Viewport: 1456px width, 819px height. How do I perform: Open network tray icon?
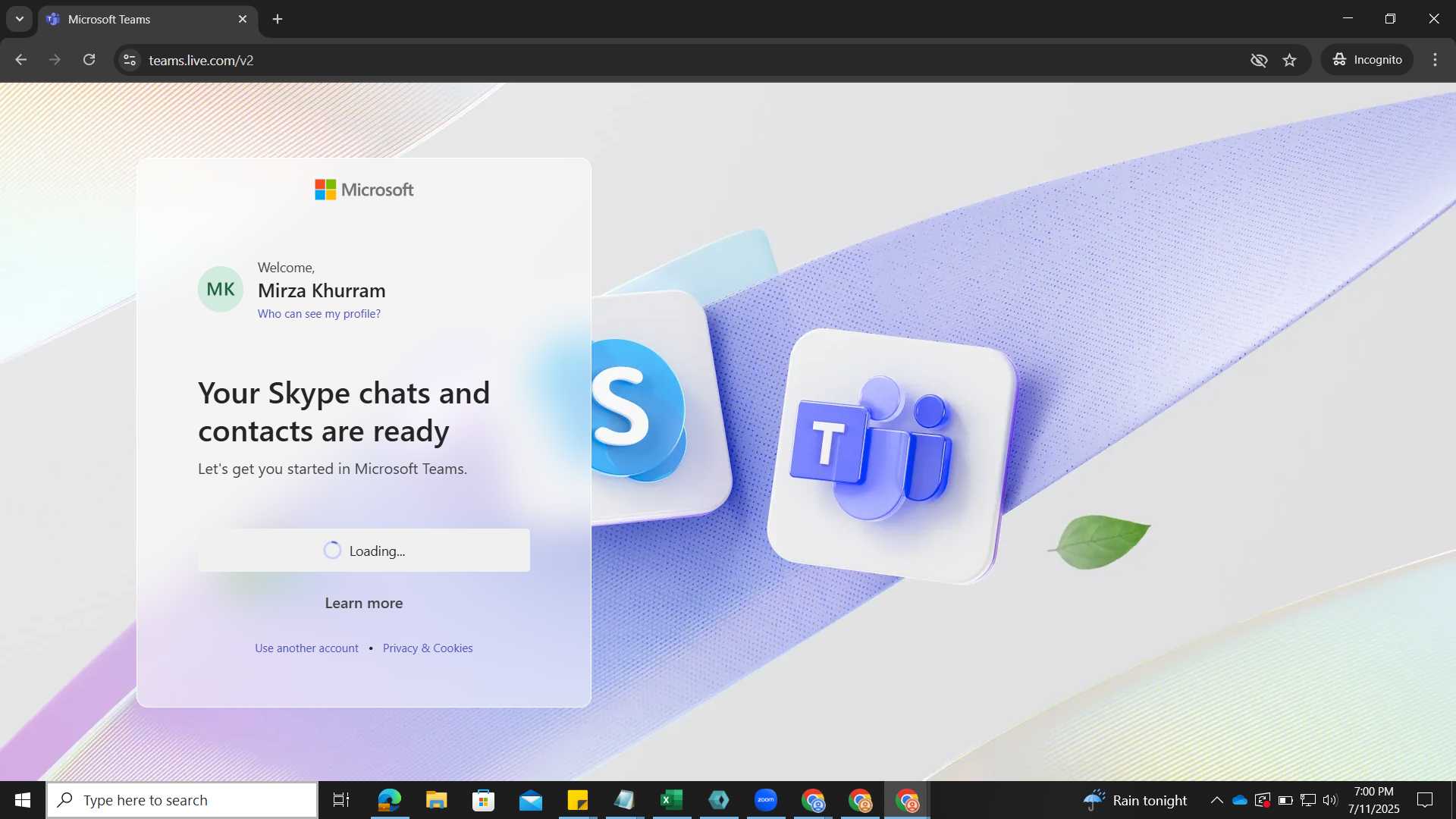1308,800
